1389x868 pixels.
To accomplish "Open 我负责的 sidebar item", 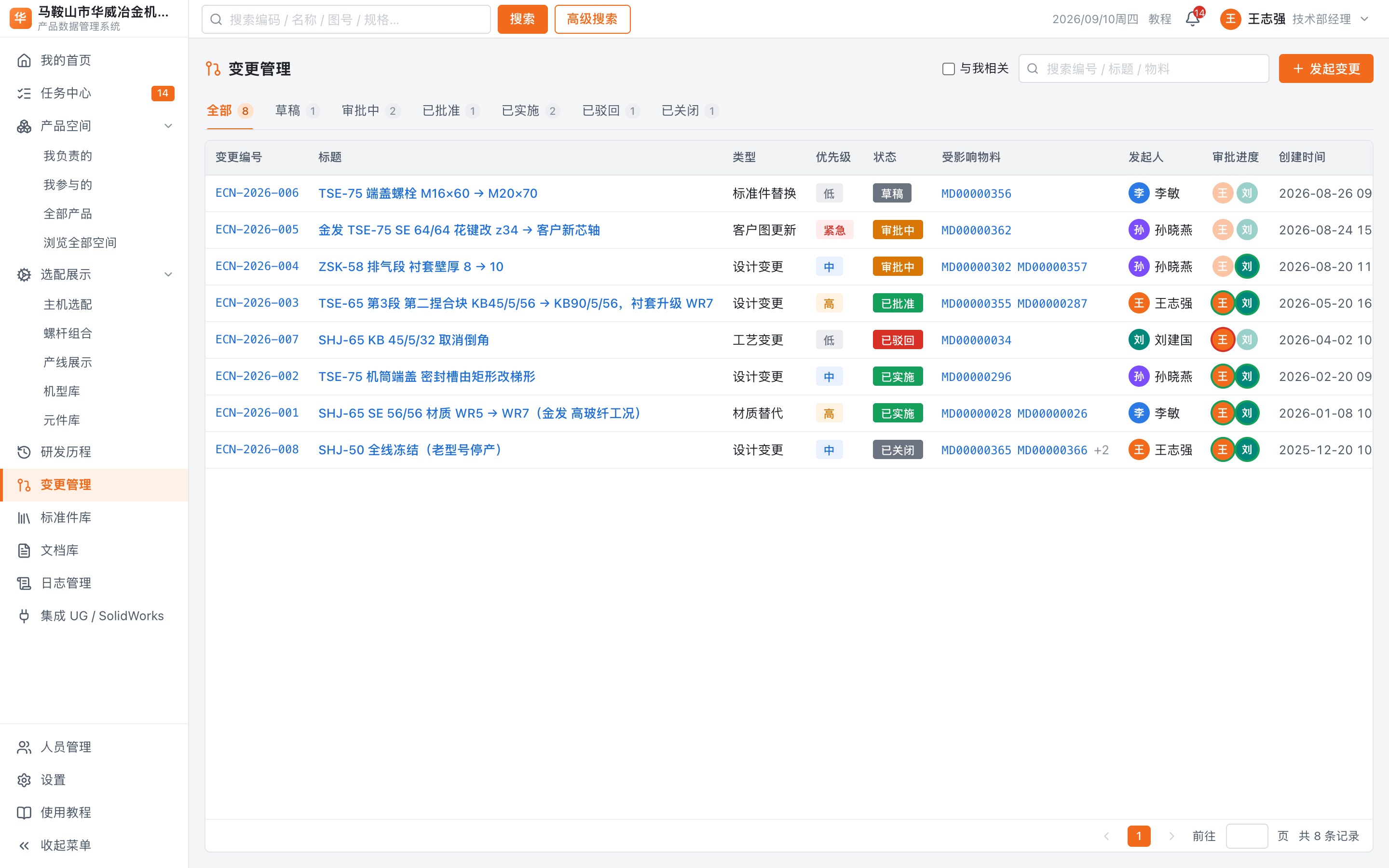I will pos(68,156).
